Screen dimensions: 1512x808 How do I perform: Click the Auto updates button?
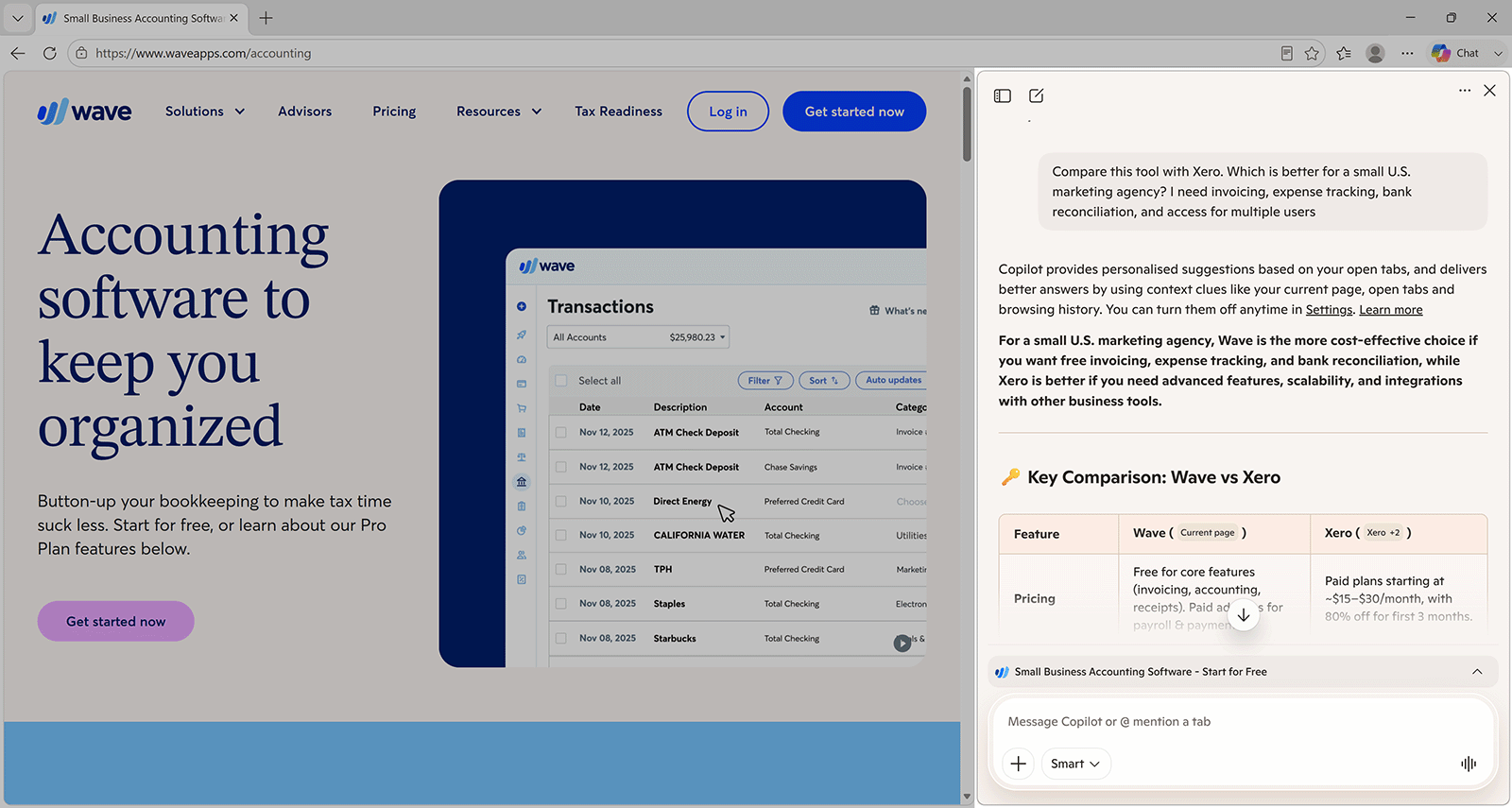click(x=892, y=380)
